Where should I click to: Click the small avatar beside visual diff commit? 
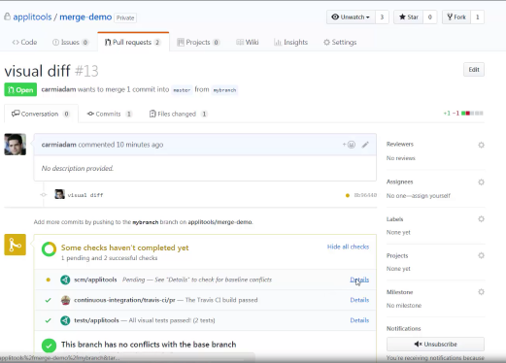[59, 194]
